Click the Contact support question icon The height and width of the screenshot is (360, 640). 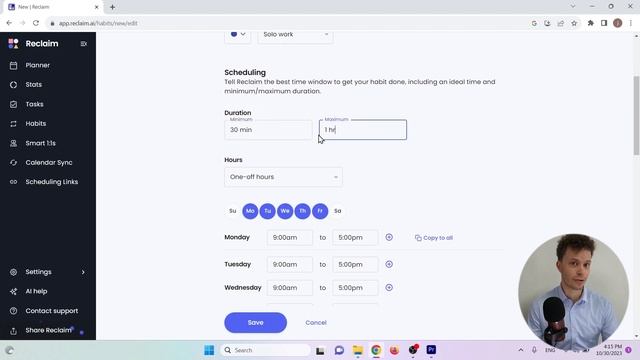click(13, 311)
